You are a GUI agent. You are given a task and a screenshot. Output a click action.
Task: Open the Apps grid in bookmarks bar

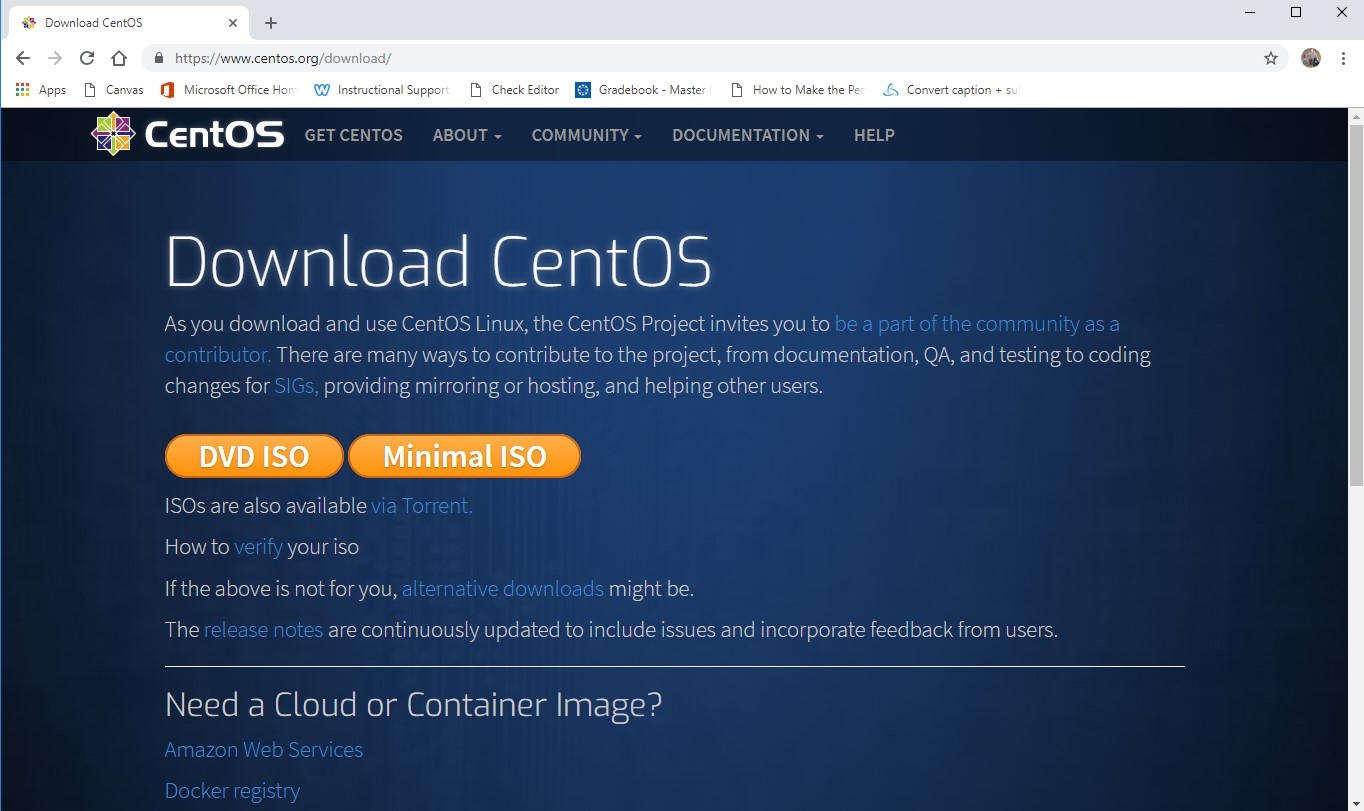41,90
